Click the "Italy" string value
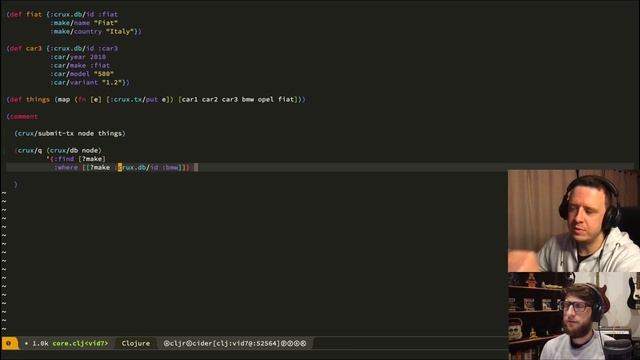The height and width of the screenshot is (360, 640). [x=120, y=31]
